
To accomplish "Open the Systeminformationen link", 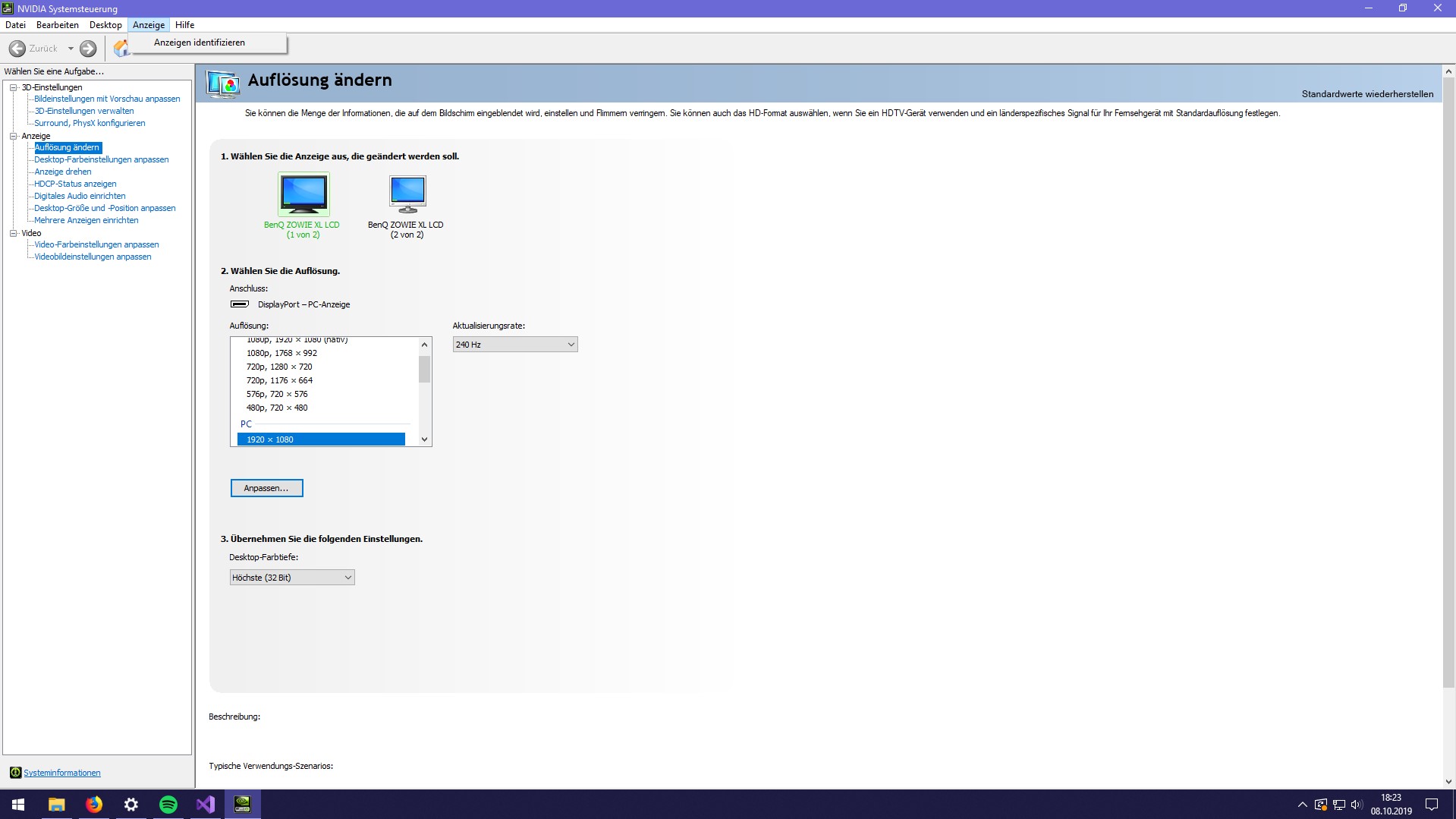I will click(62, 773).
